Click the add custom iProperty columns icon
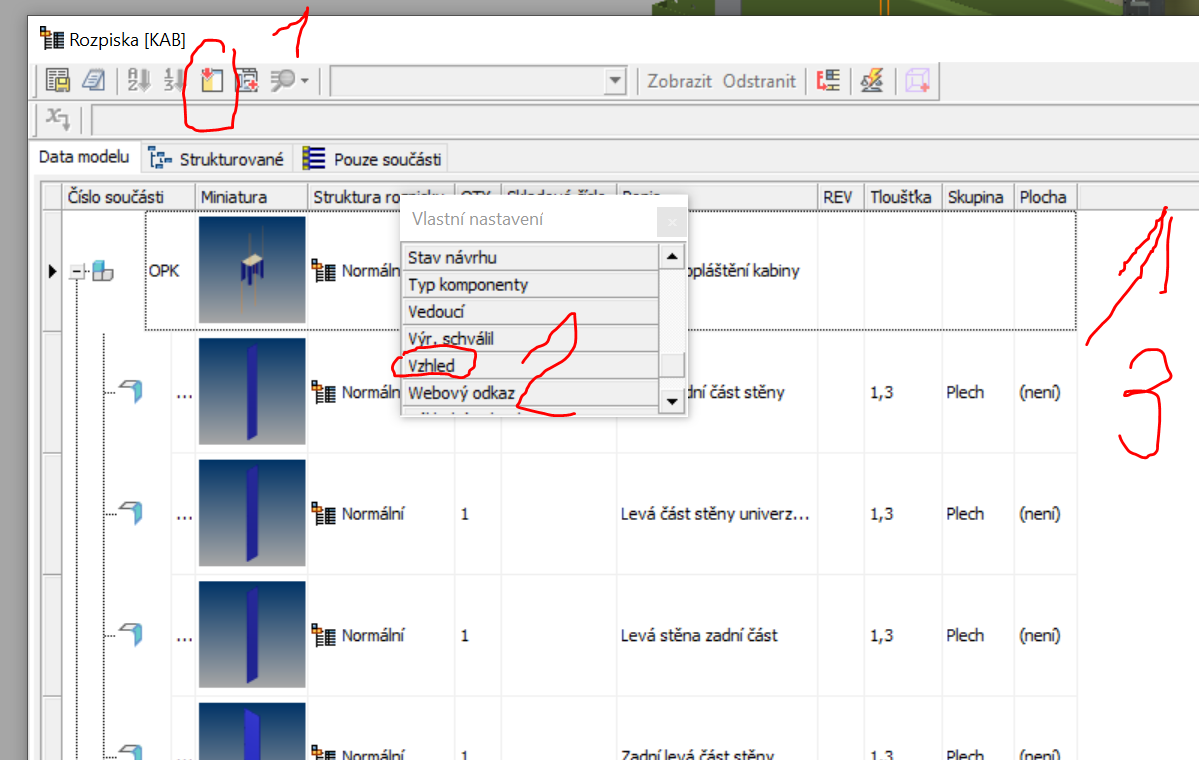The width and height of the screenshot is (1199, 760). click(212, 80)
